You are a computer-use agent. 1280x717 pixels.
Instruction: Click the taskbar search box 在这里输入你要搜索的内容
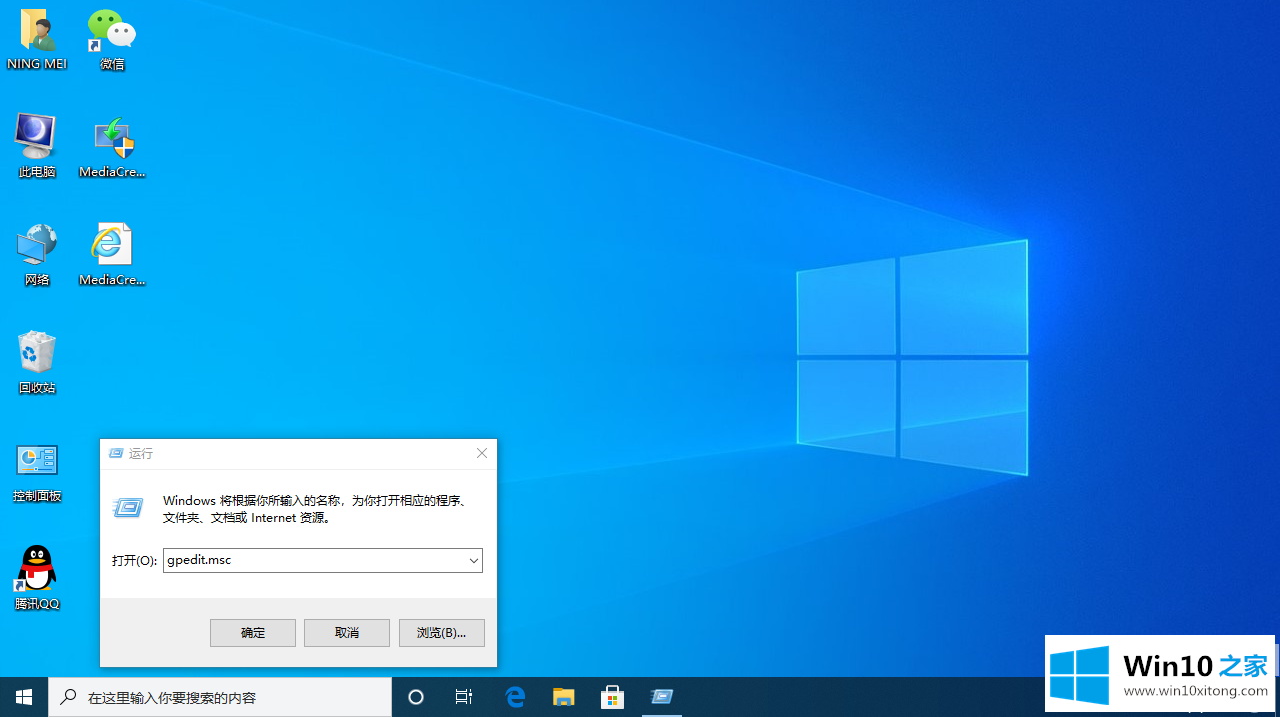220,697
